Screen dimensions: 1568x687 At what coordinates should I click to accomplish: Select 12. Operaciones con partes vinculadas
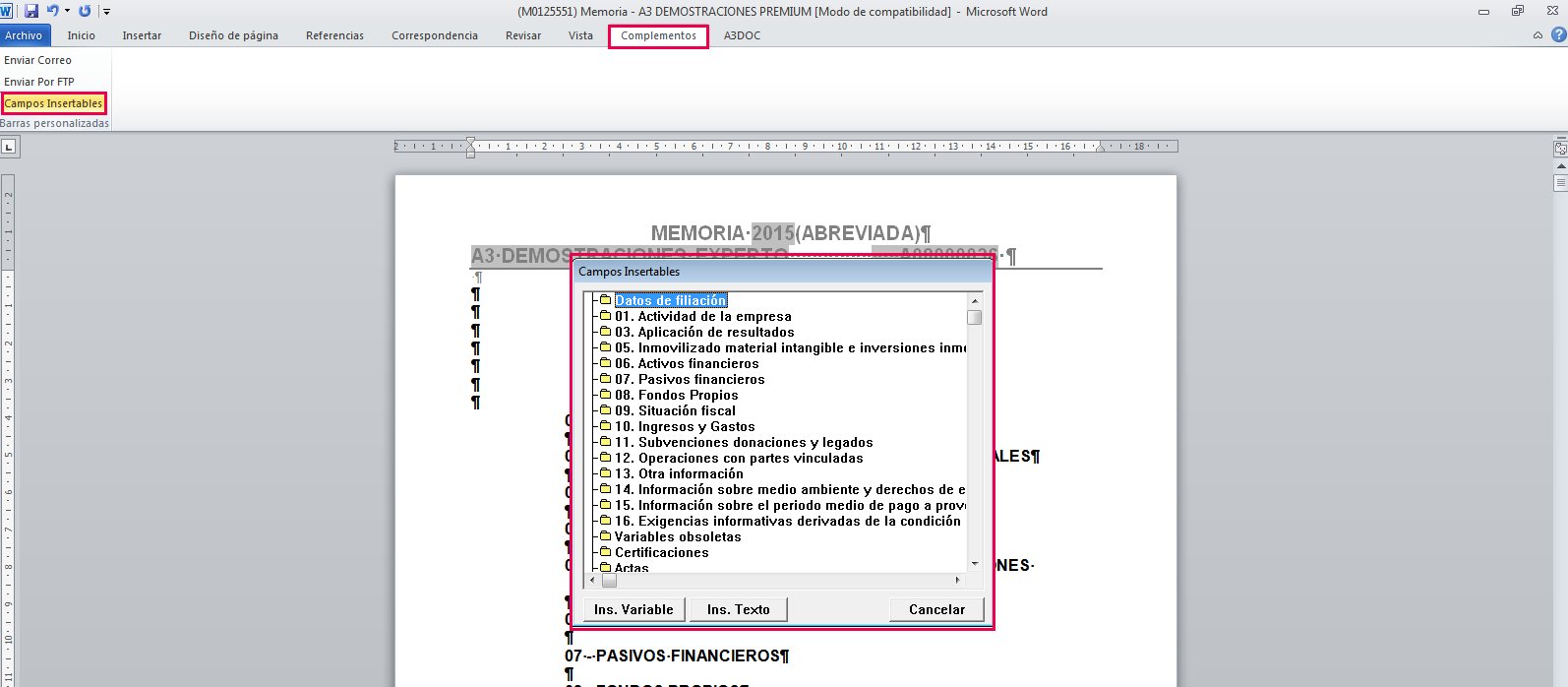(x=739, y=458)
